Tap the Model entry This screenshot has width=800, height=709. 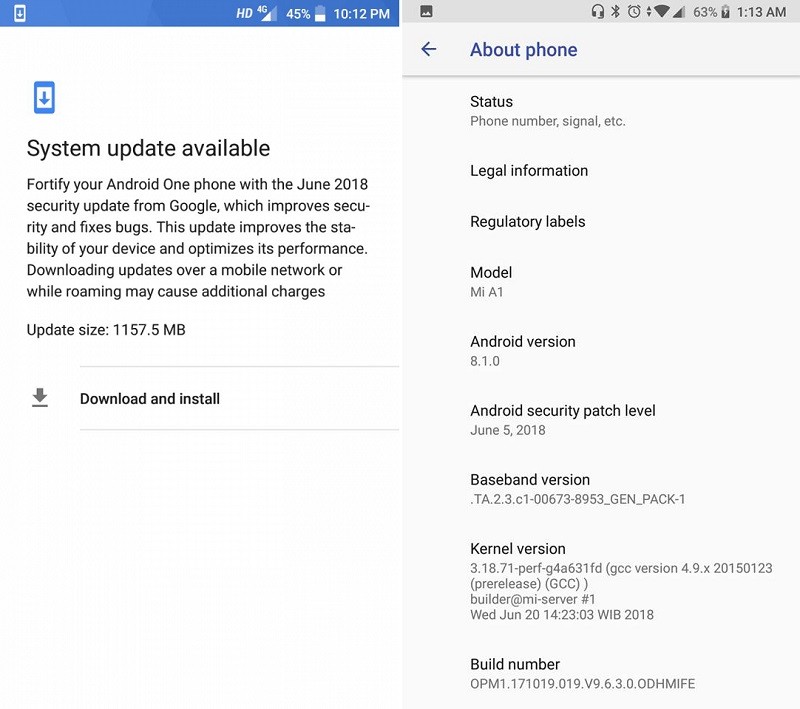click(601, 282)
